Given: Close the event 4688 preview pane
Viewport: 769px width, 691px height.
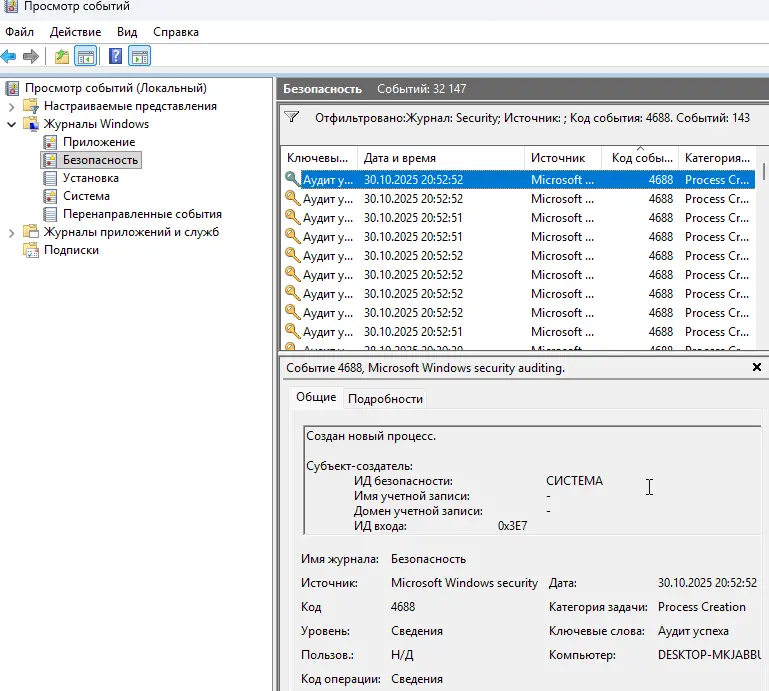Looking at the screenshot, I should pos(757,368).
